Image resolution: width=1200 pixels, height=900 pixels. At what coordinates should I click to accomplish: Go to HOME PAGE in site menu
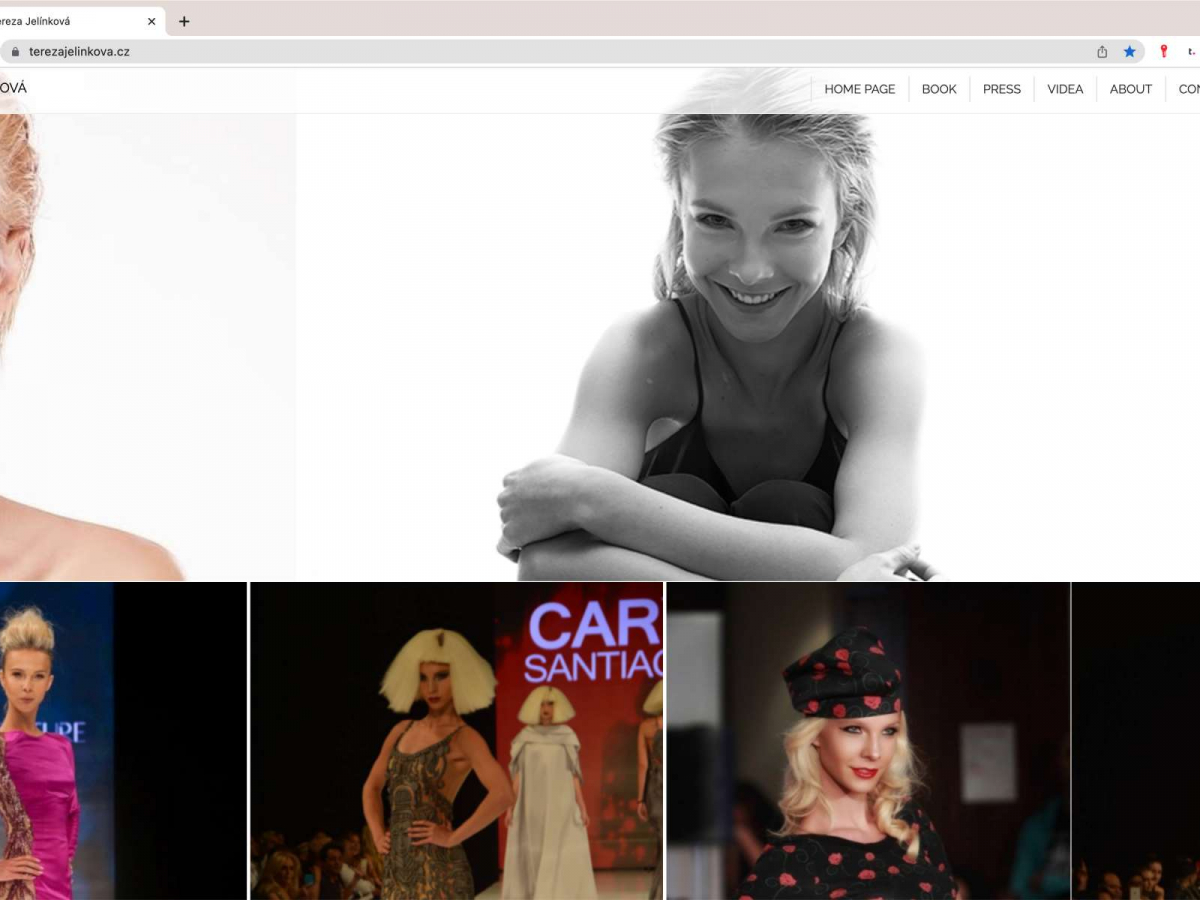tap(859, 89)
